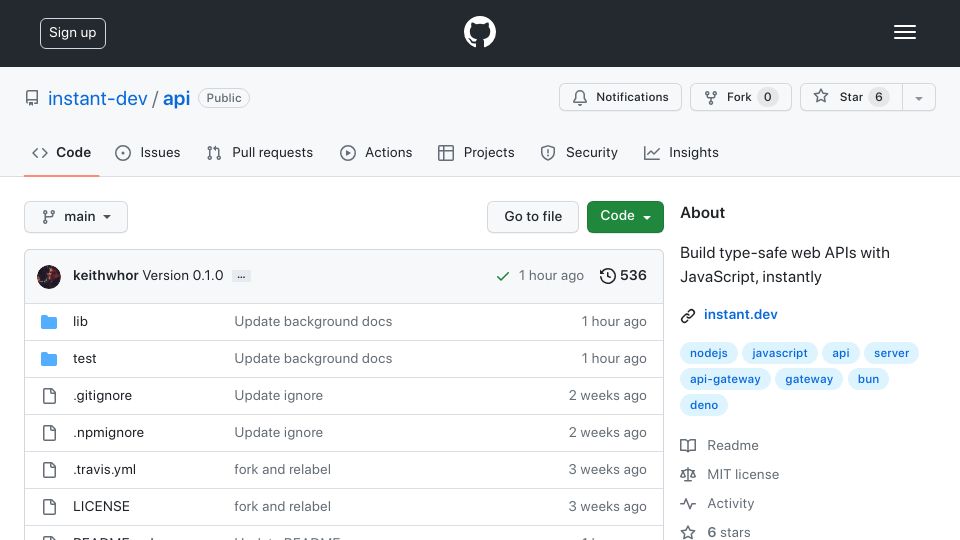Click the star icon in Star button

click(x=821, y=96)
